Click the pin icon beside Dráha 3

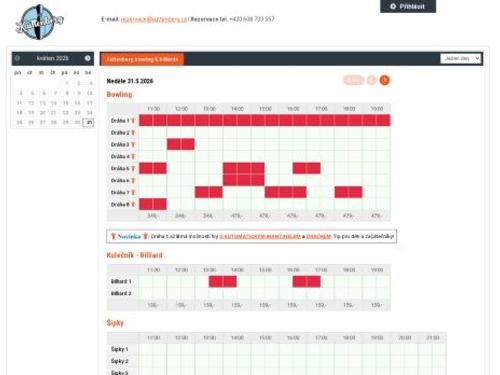133,145
